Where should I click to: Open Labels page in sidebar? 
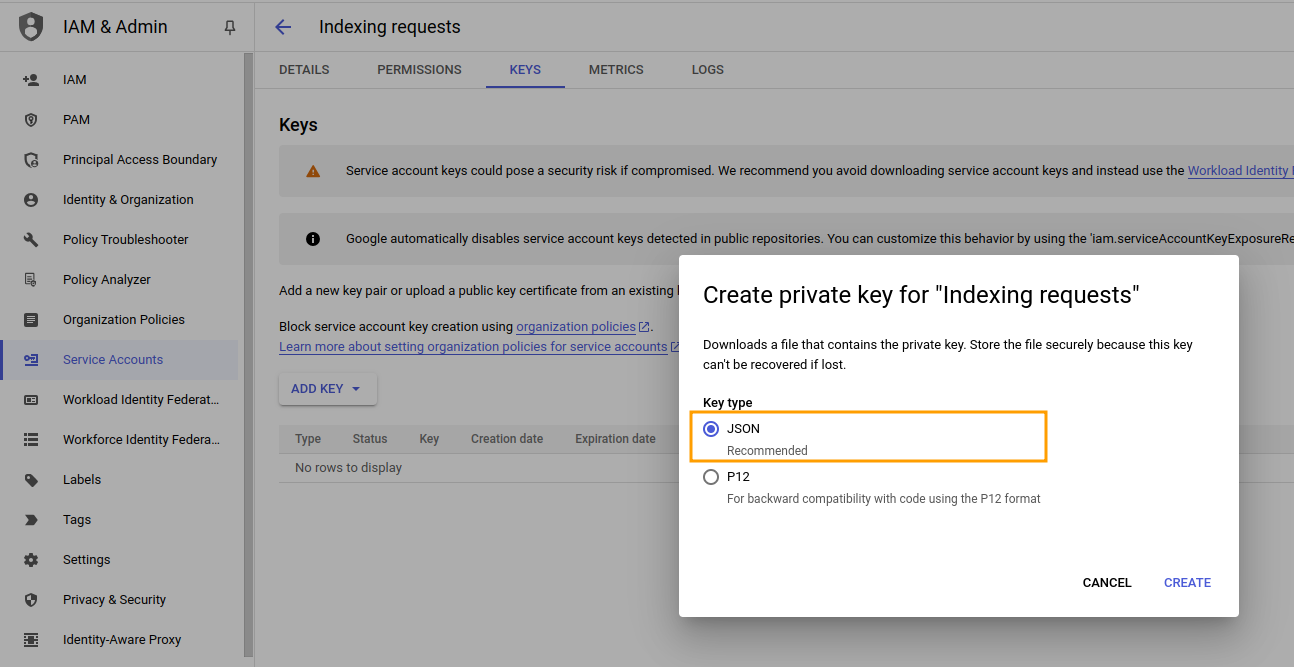tap(119, 479)
